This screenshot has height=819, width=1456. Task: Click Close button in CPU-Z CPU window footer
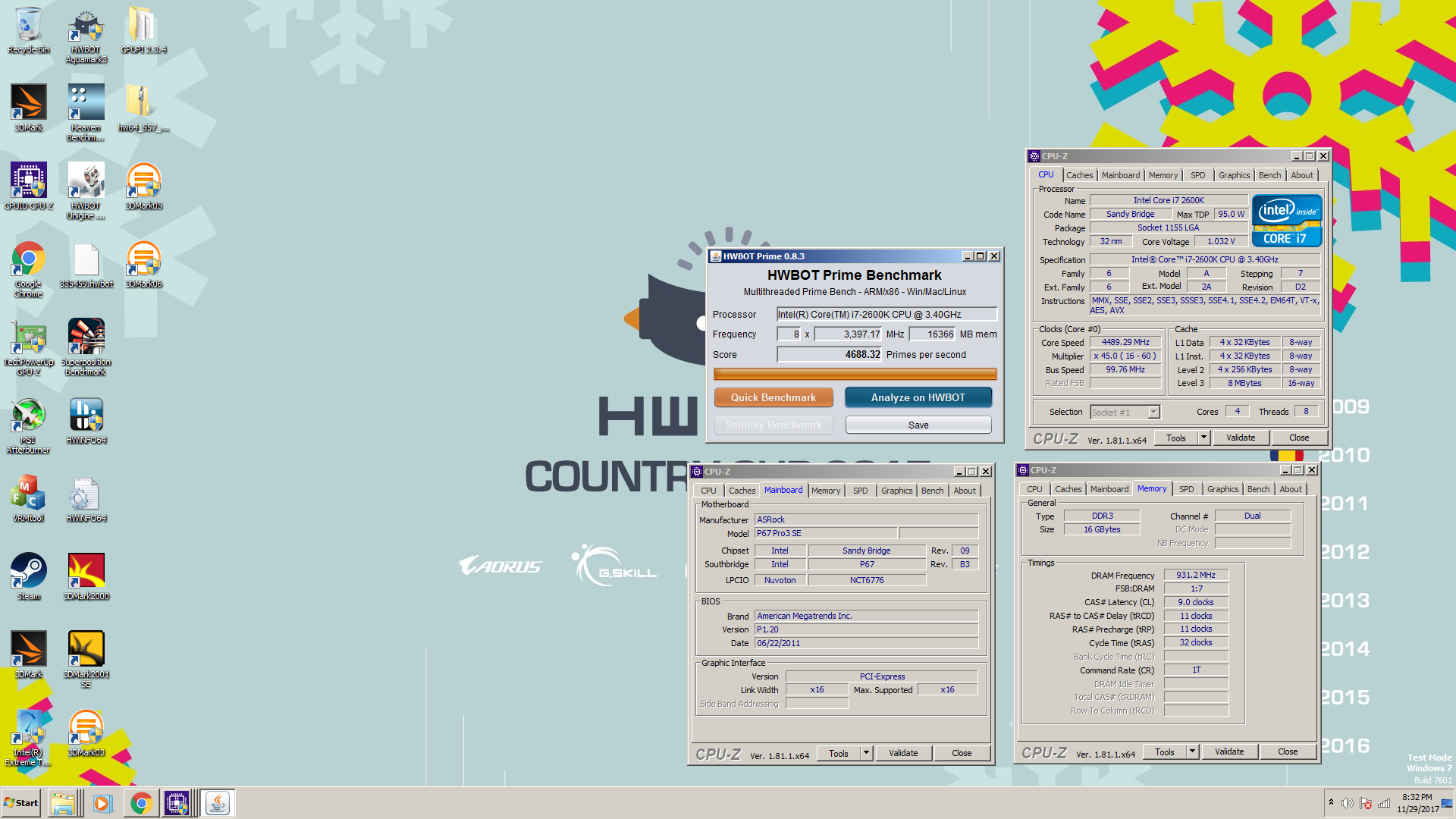tap(1299, 438)
